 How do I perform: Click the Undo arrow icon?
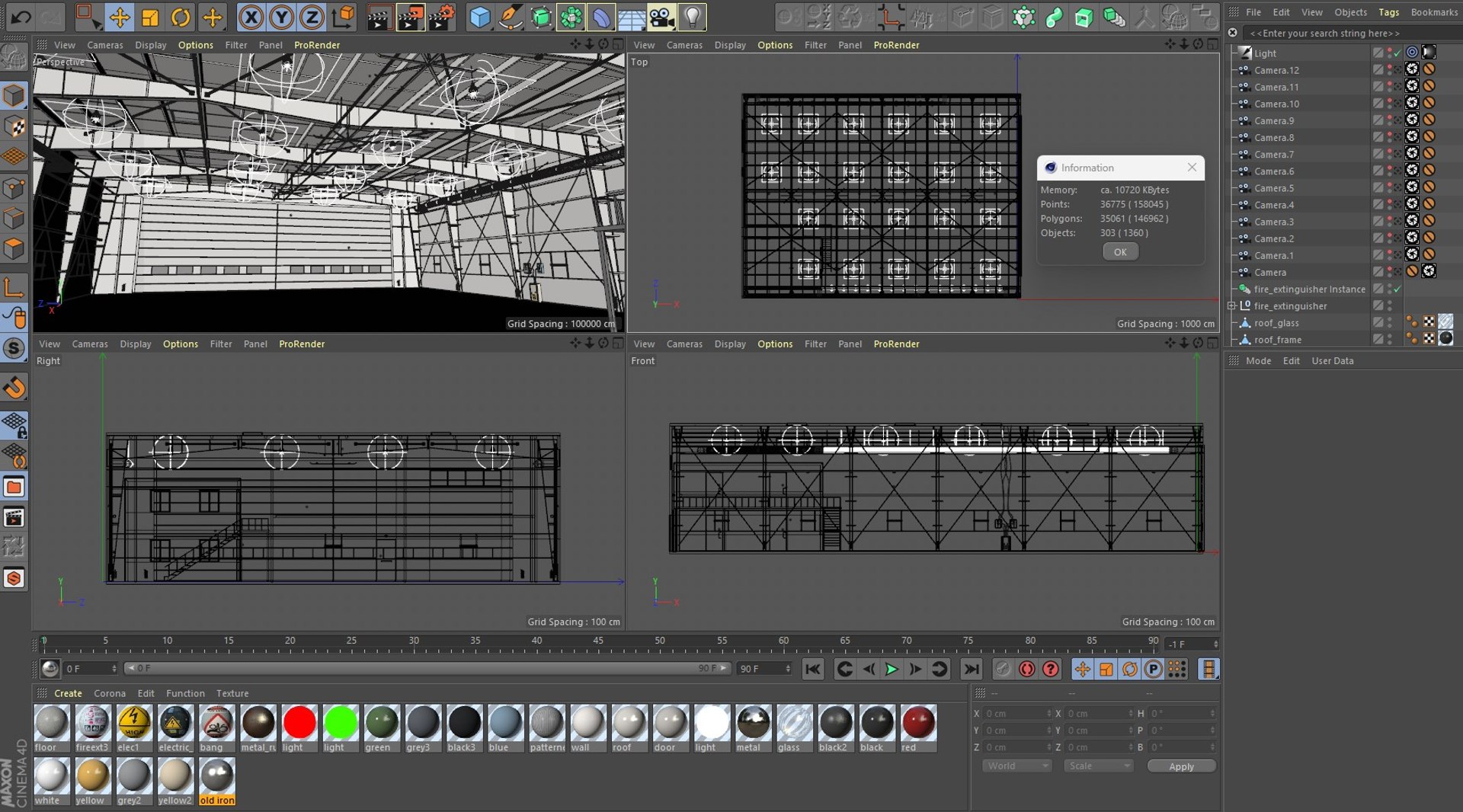coord(21,17)
